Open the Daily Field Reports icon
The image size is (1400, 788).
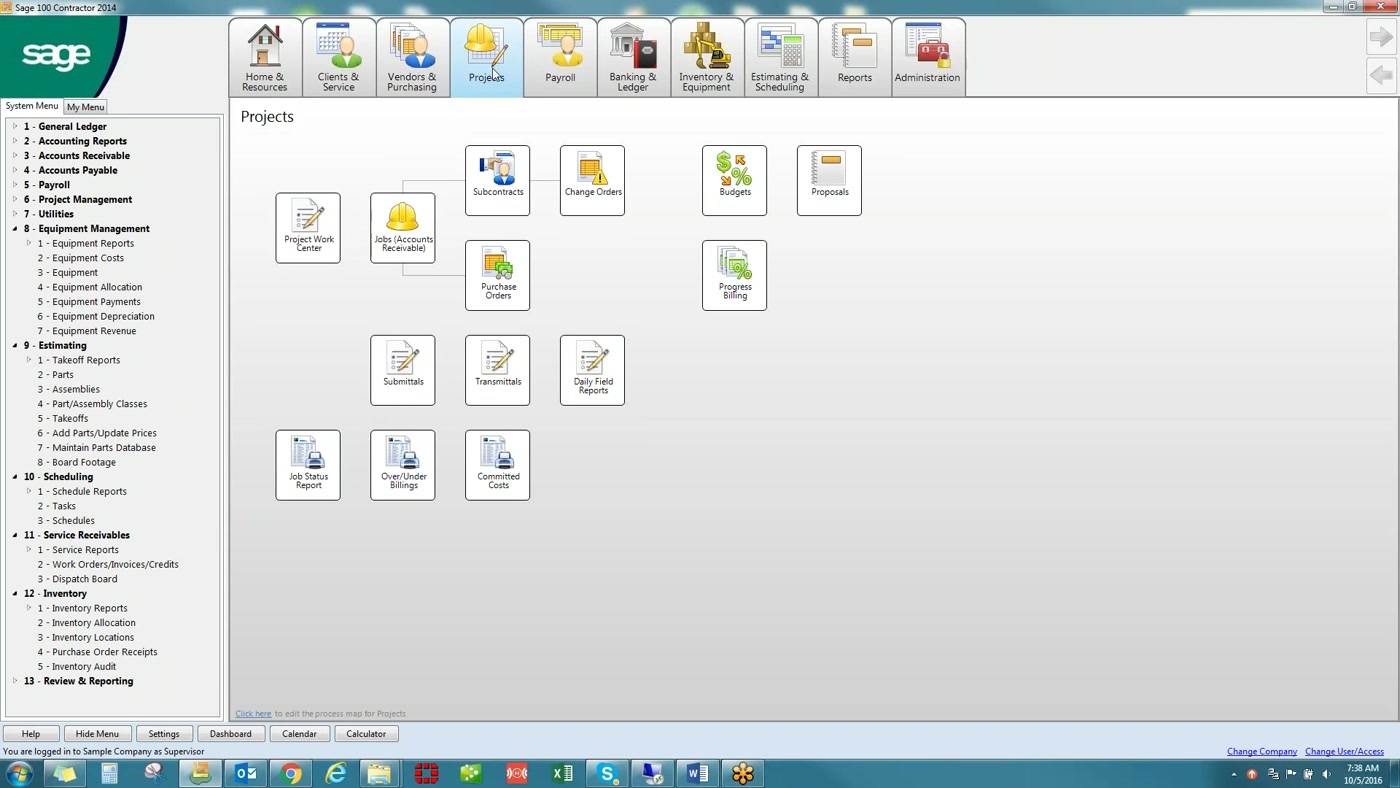tap(593, 370)
